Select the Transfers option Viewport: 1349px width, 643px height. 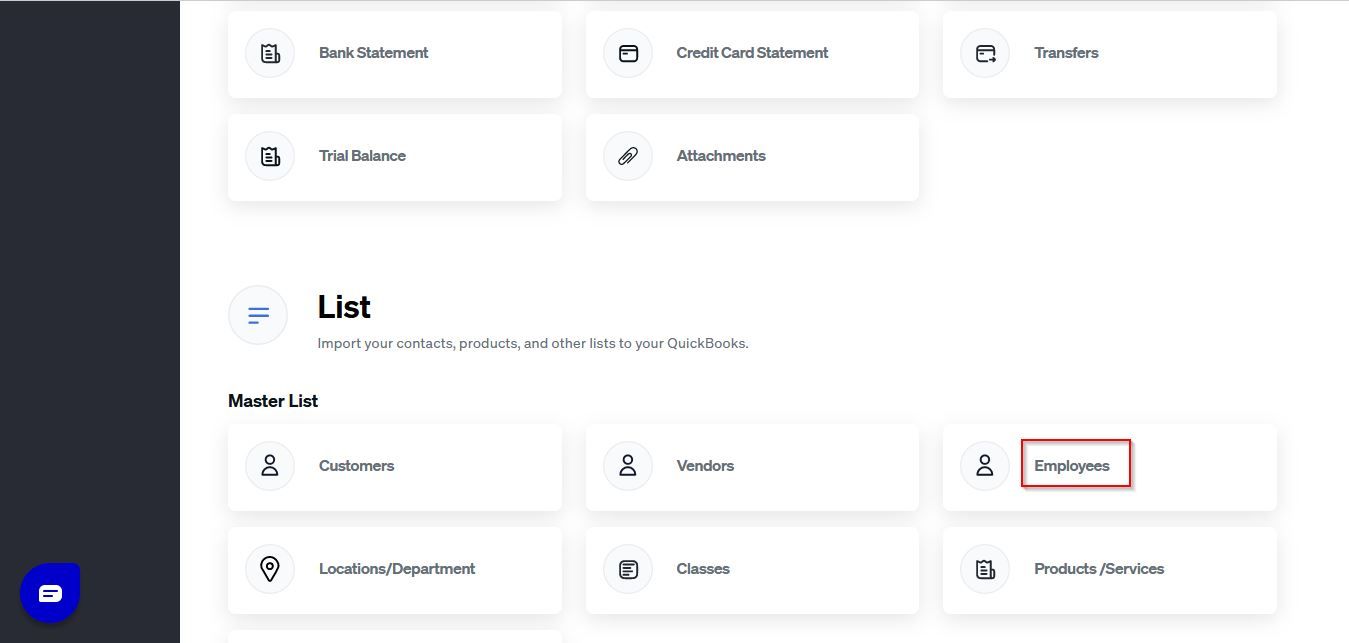(1110, 54)
